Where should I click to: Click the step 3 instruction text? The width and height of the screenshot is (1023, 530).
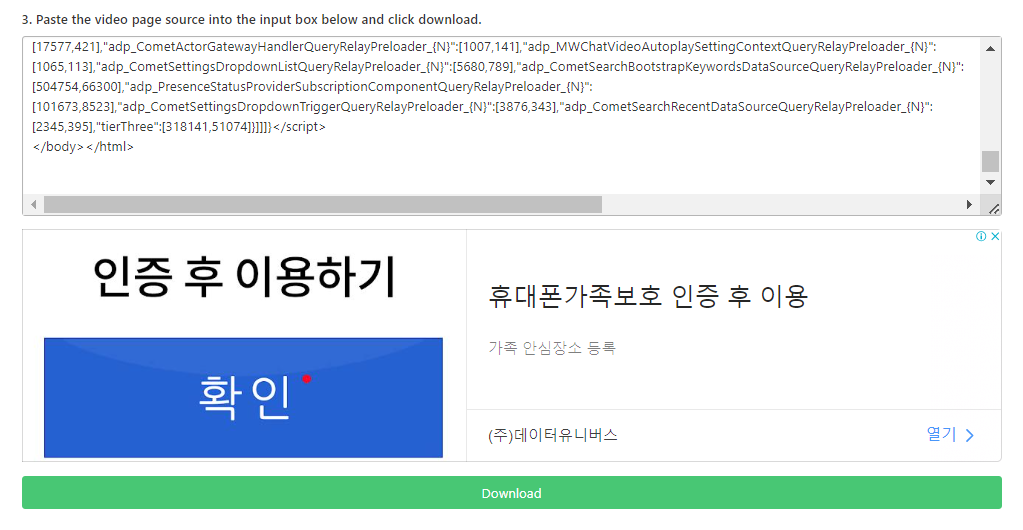252,20
